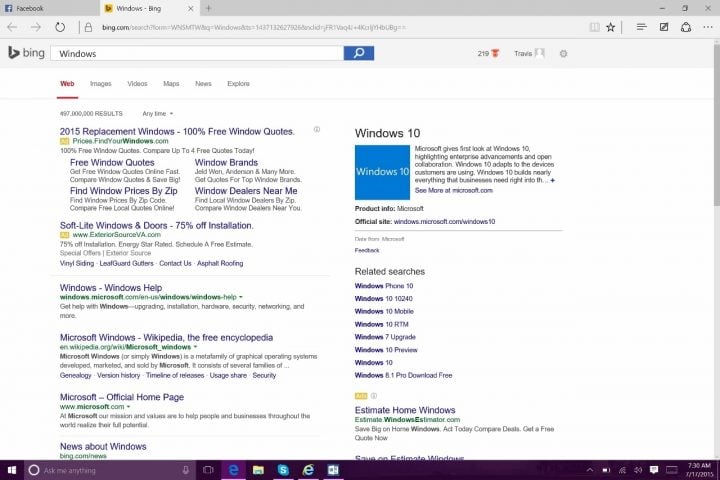Open Estimate Home Windows ad link
Image resolution: width=720 pixels, height=480 pixels.
click(x=405, y=410)
